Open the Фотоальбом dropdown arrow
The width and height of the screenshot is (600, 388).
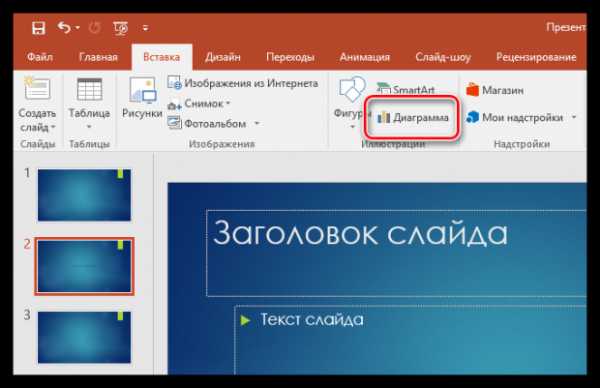click(x=257, y=123)
